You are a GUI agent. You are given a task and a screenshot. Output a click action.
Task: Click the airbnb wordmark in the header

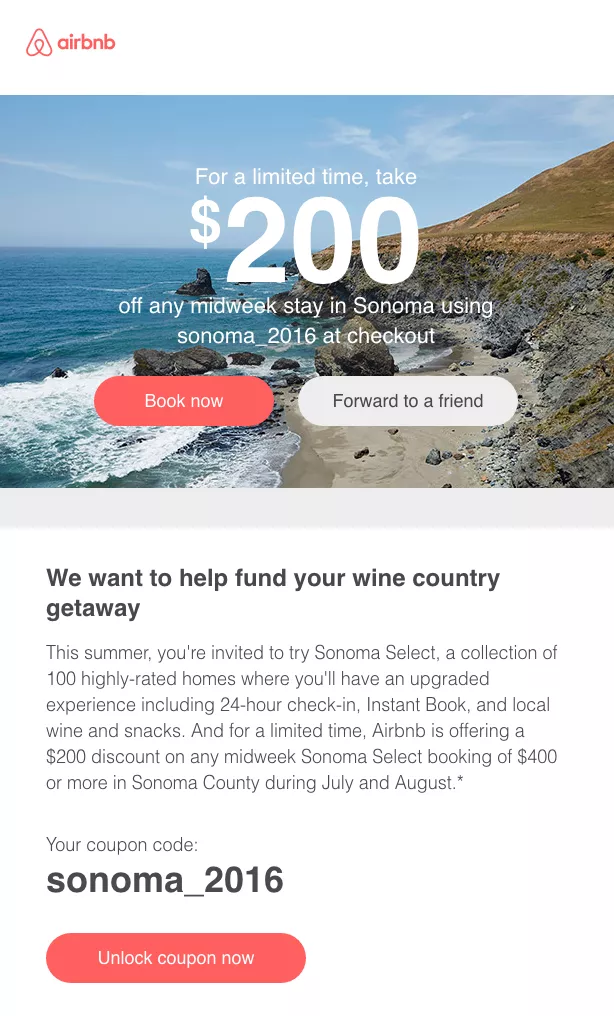[88, 42]
